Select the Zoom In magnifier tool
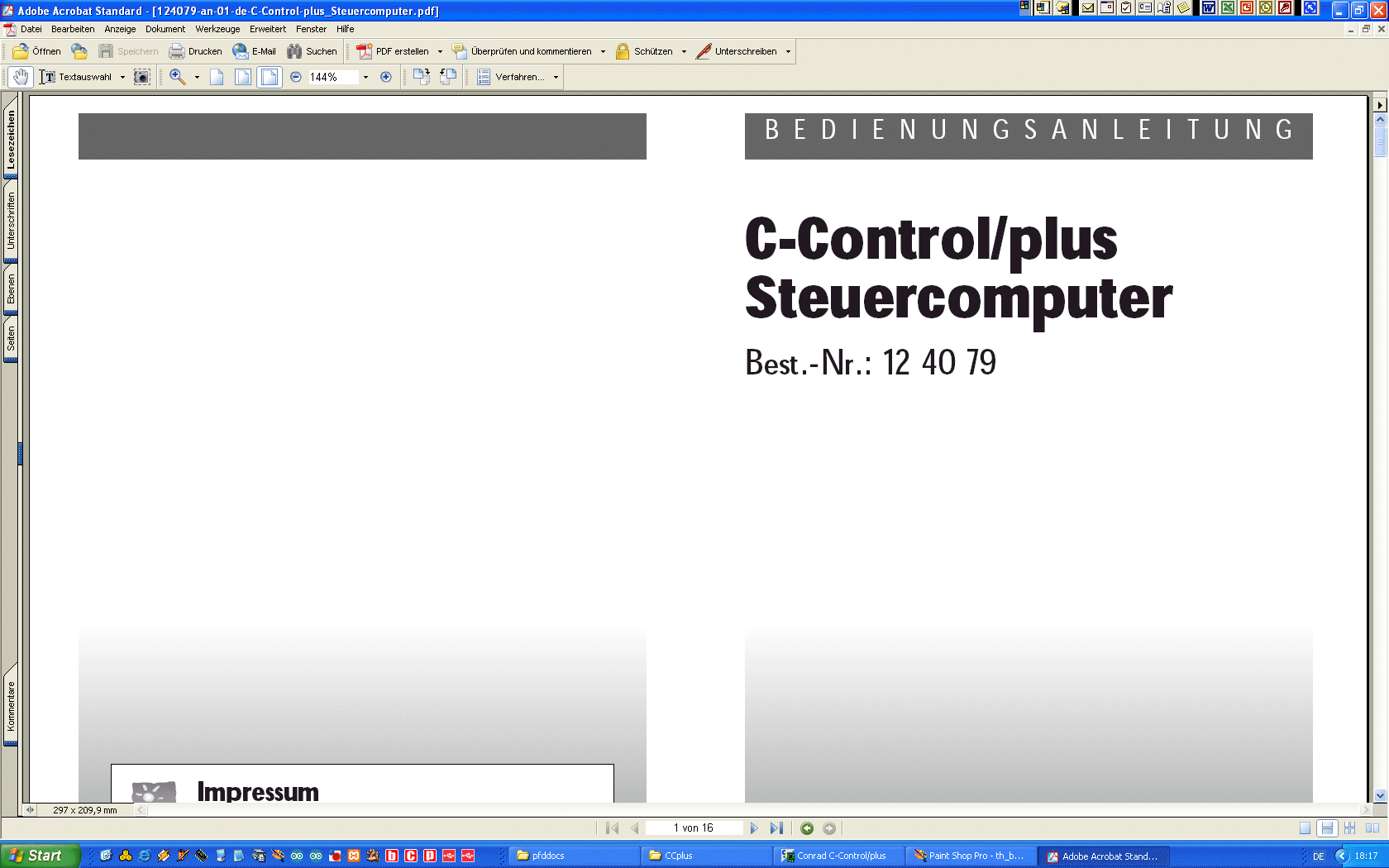This screenshot has height=868, width=1389. coord(177,77)
